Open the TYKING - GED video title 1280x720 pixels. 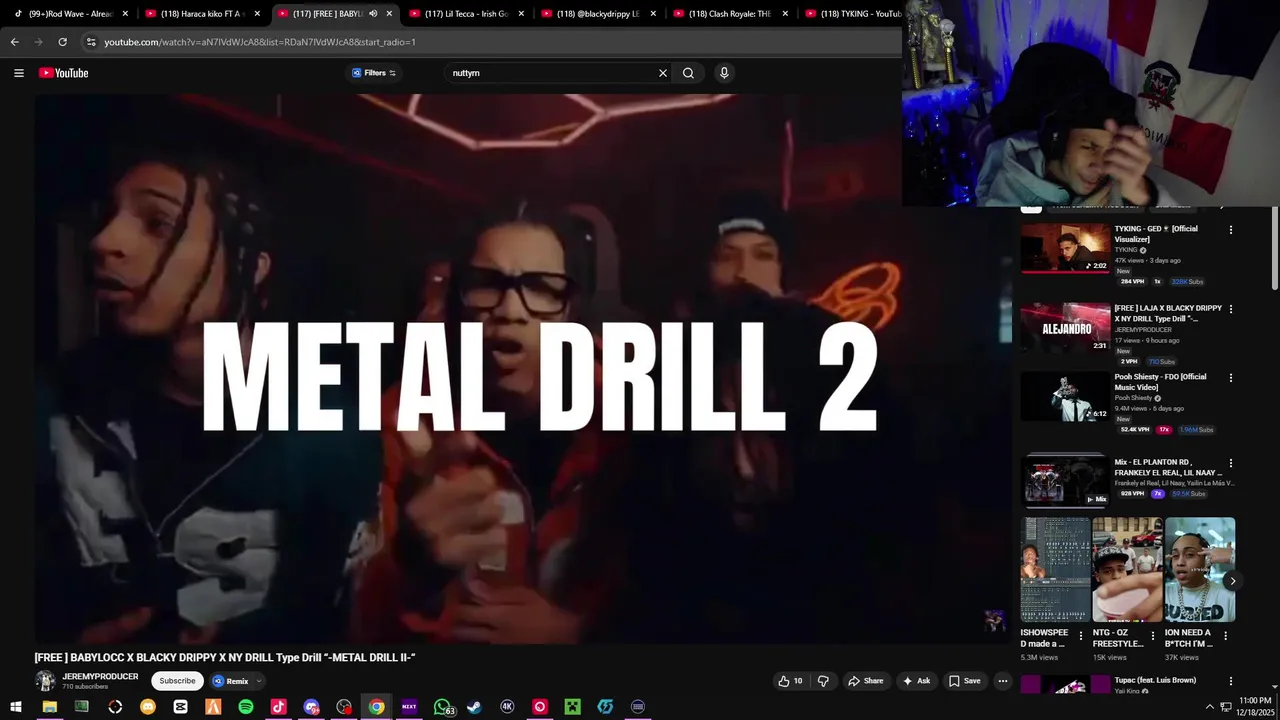(1156, 234)
